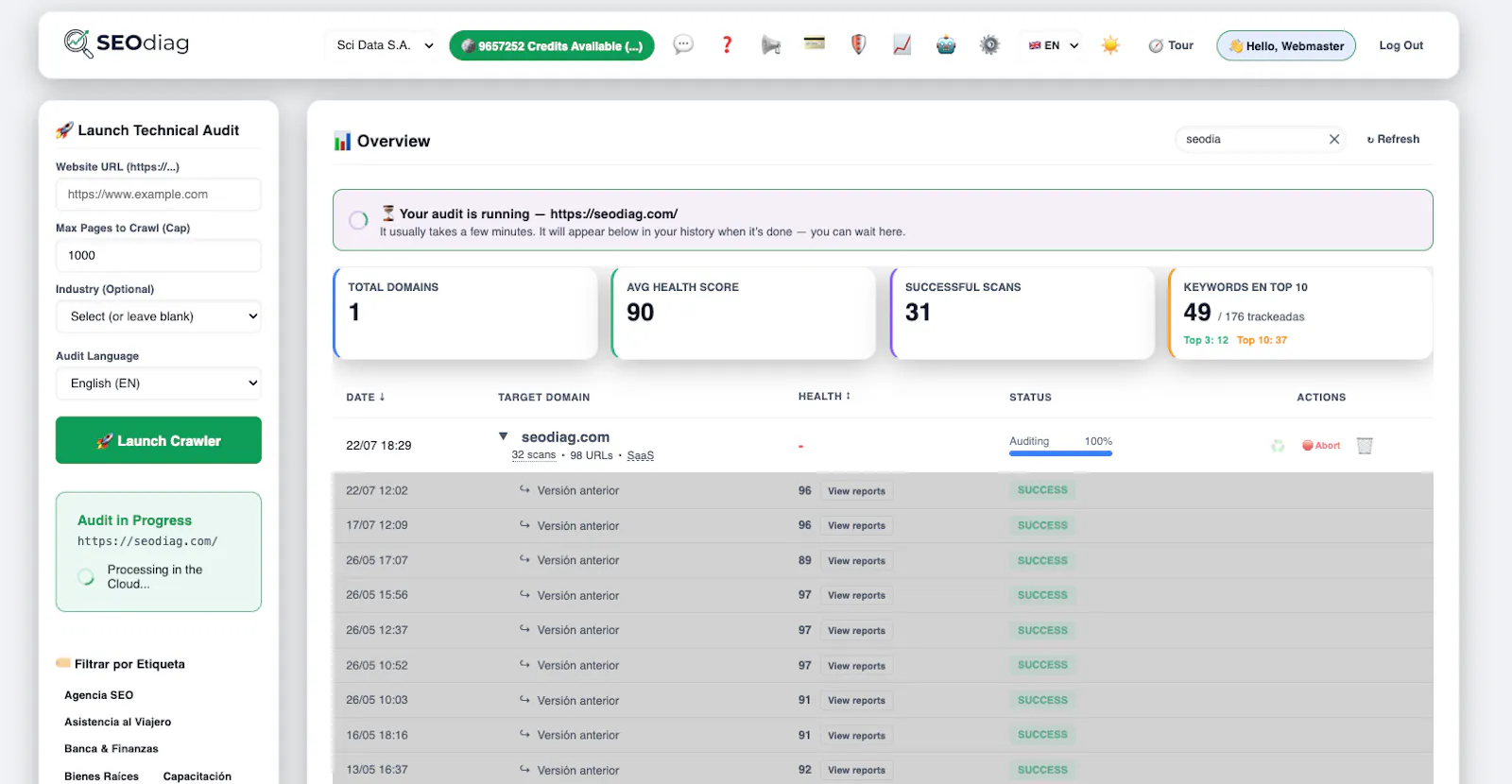Click the bar chart icon beside Overview
Screen dimensions: 1512x784
(x=342, y=142)
